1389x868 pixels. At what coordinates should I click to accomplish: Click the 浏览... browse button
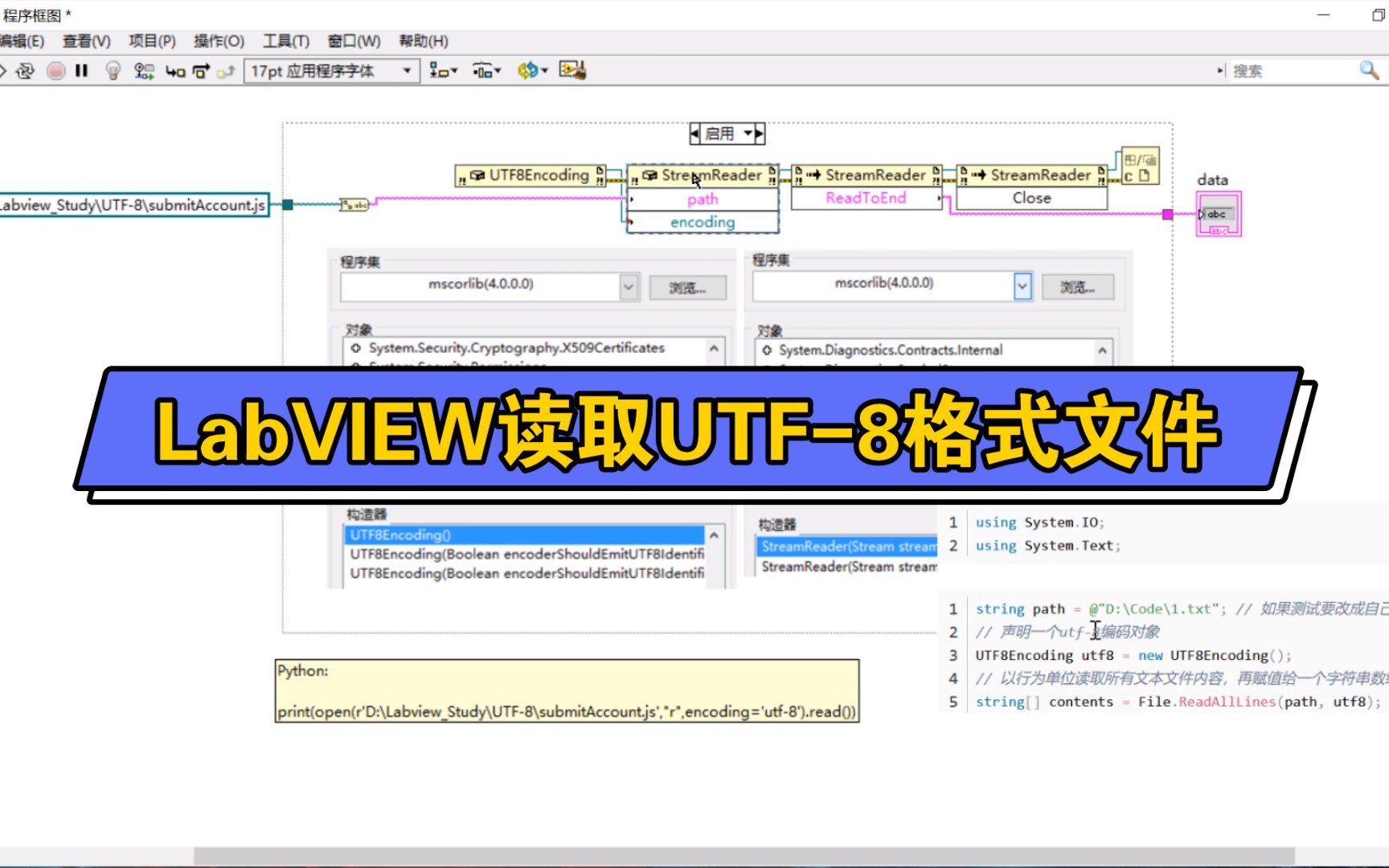[x=688, y=287]
